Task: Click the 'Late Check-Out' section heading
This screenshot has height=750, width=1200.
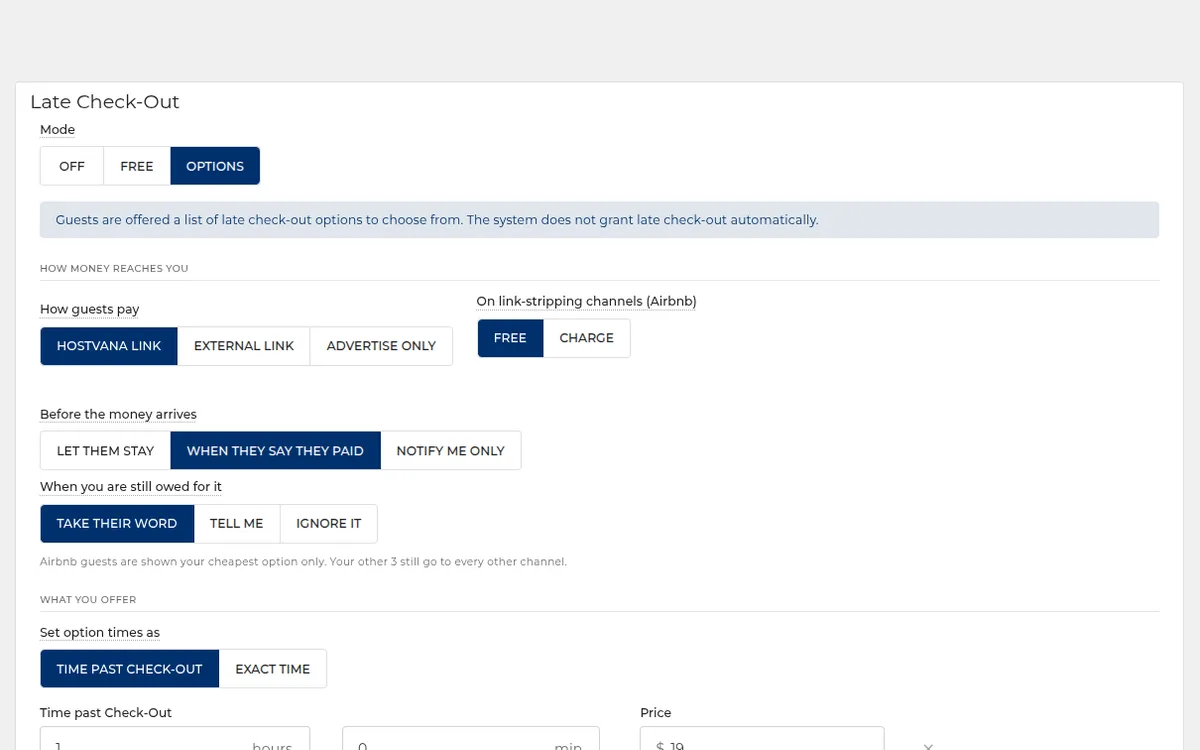Action: (x=105, y=102)
